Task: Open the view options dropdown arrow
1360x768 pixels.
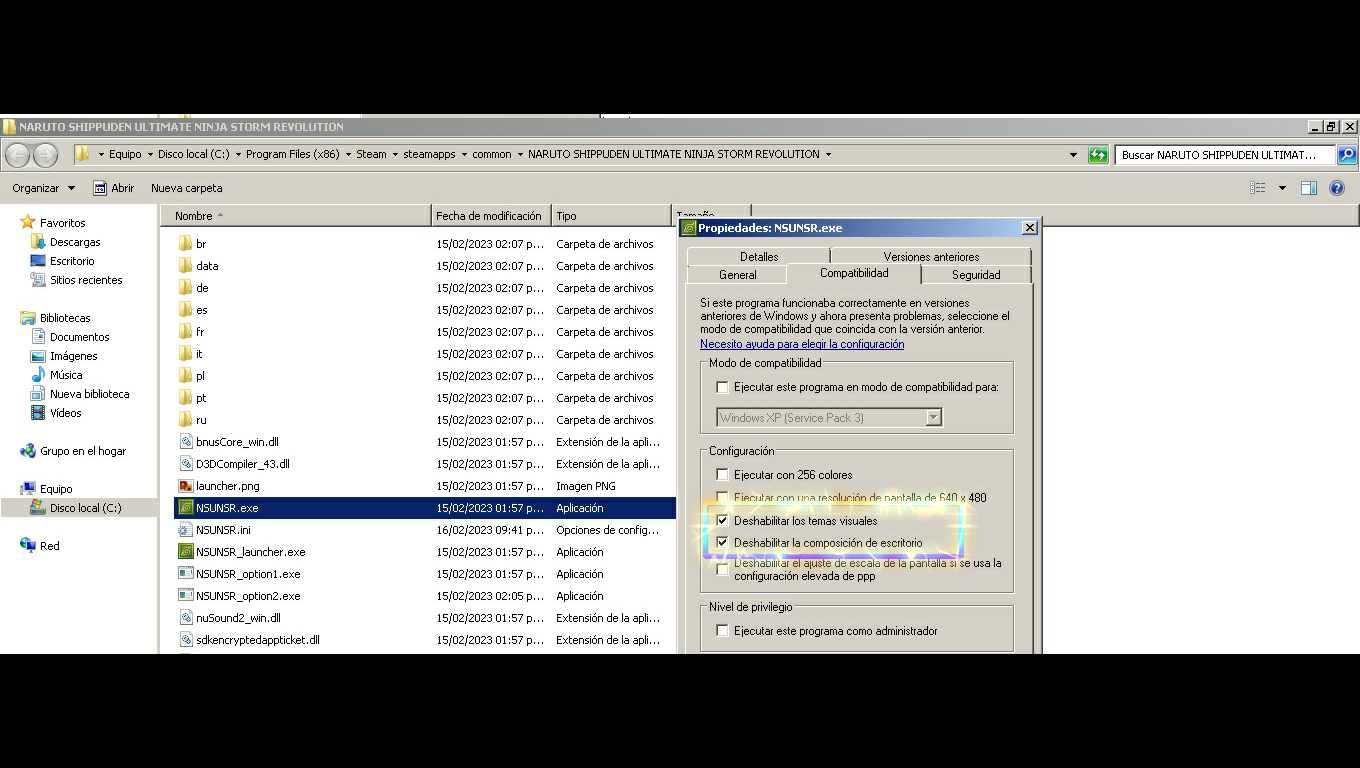Action: coord(1282,188)
